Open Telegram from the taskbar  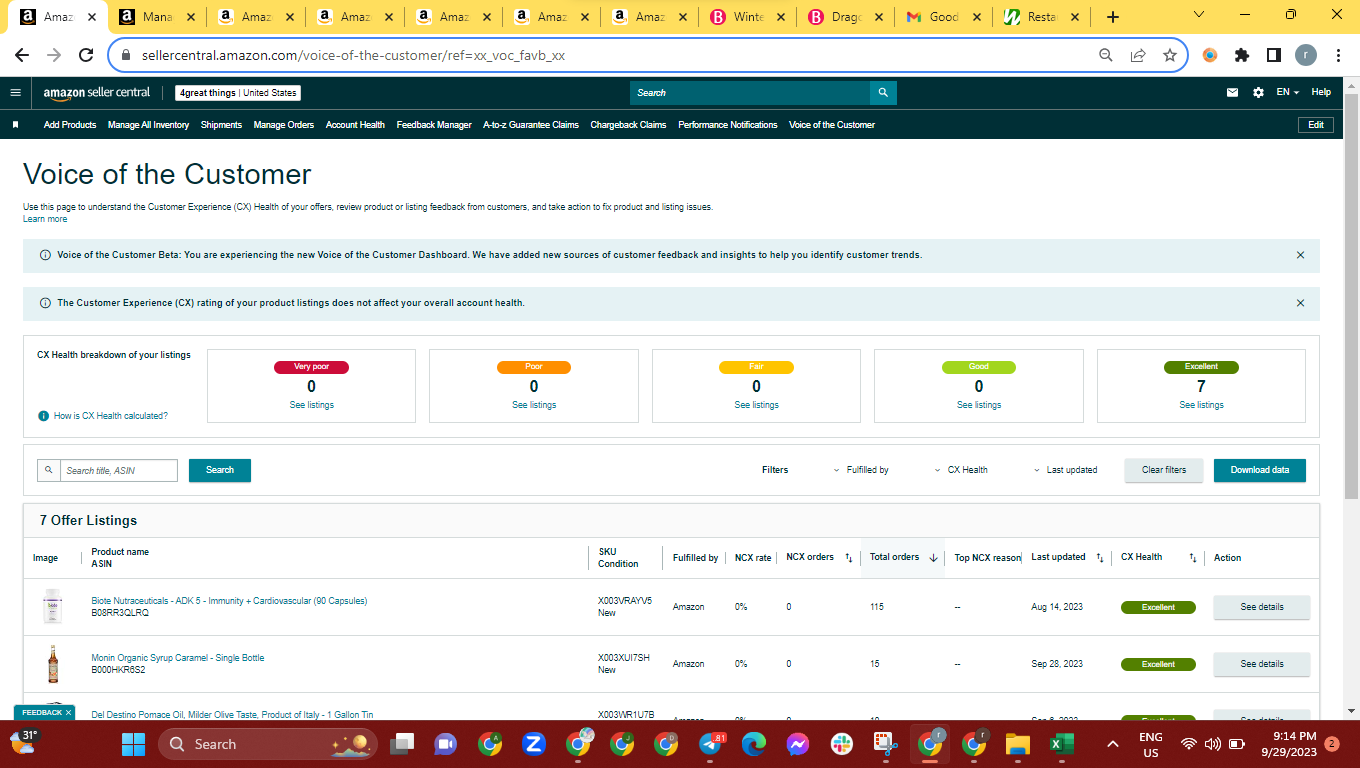[x=711, y=744]
